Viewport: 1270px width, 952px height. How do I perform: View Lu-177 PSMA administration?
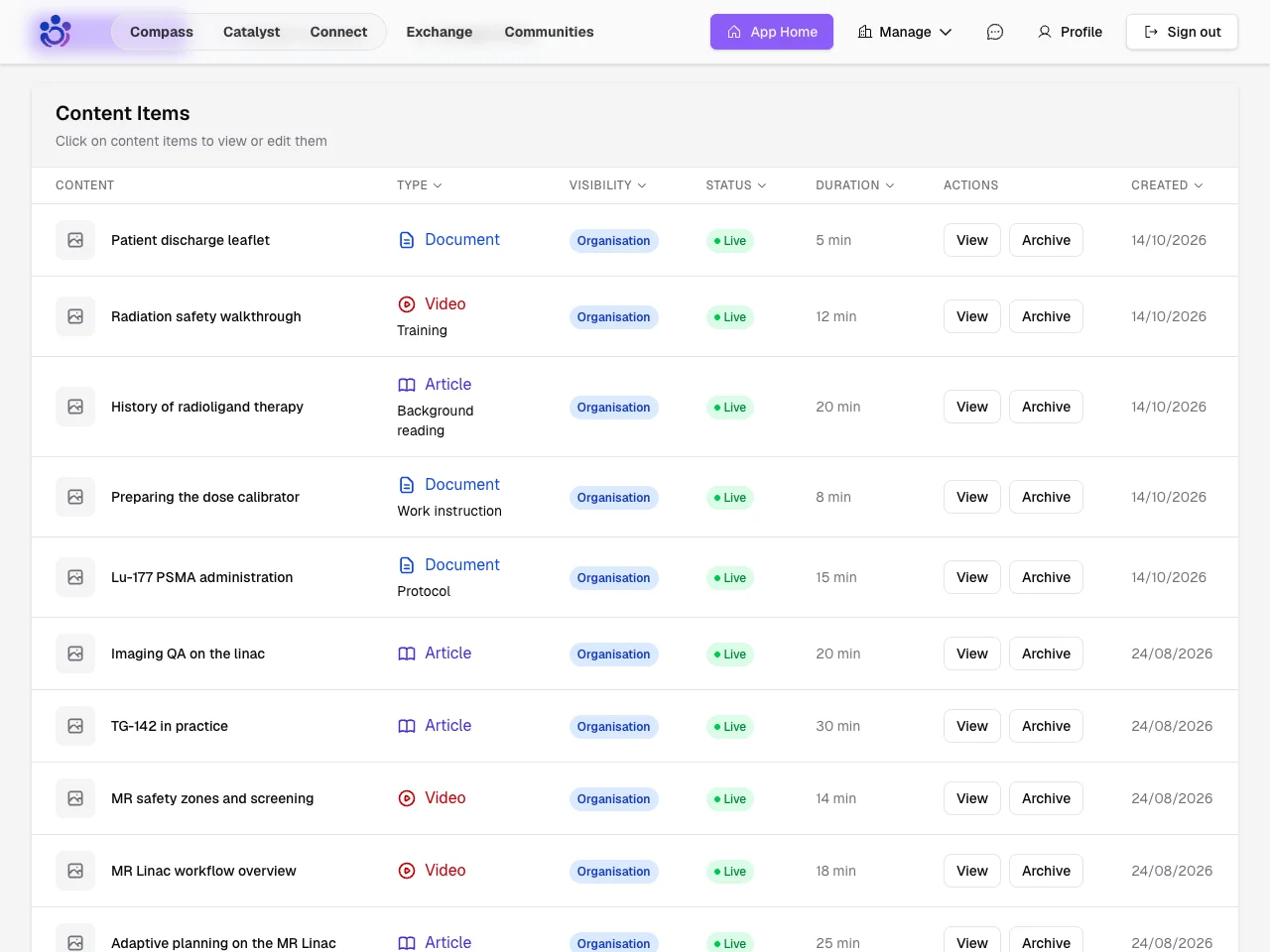972,577
